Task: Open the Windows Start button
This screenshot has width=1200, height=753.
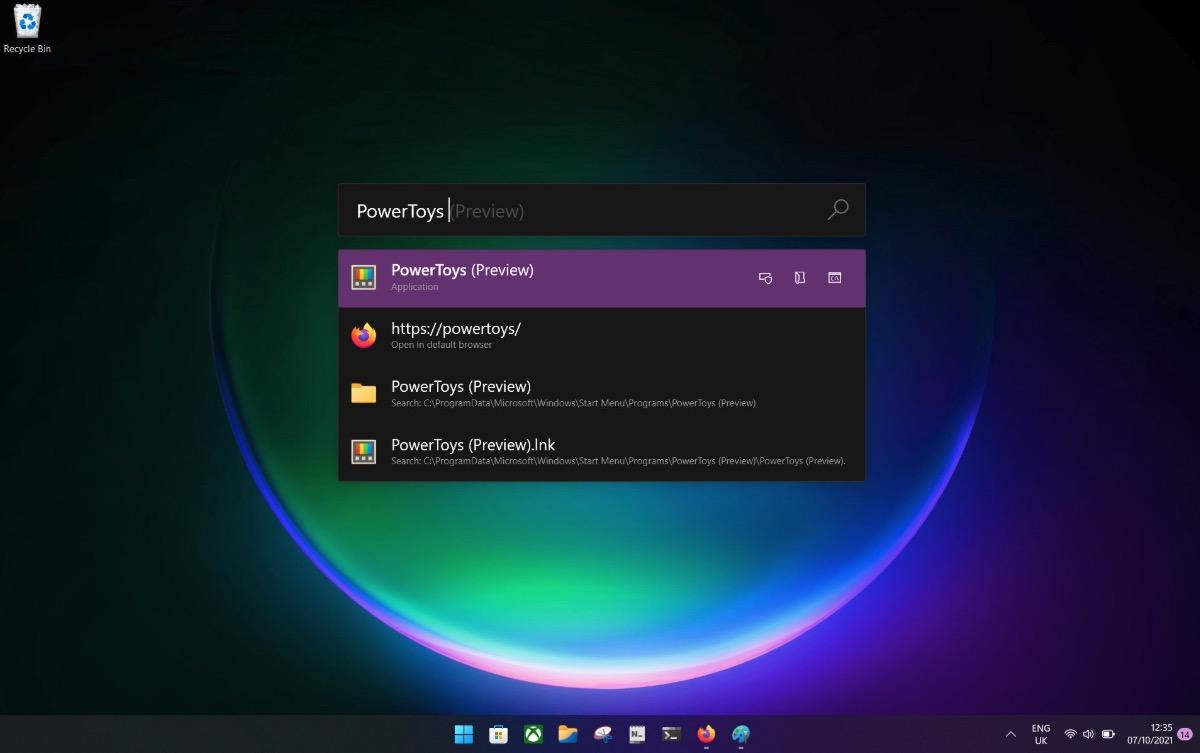Action: click(x=464, y=734)
